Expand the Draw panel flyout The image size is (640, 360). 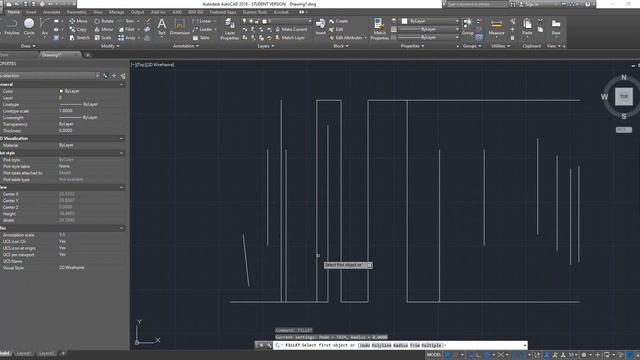tap(28, 46)
